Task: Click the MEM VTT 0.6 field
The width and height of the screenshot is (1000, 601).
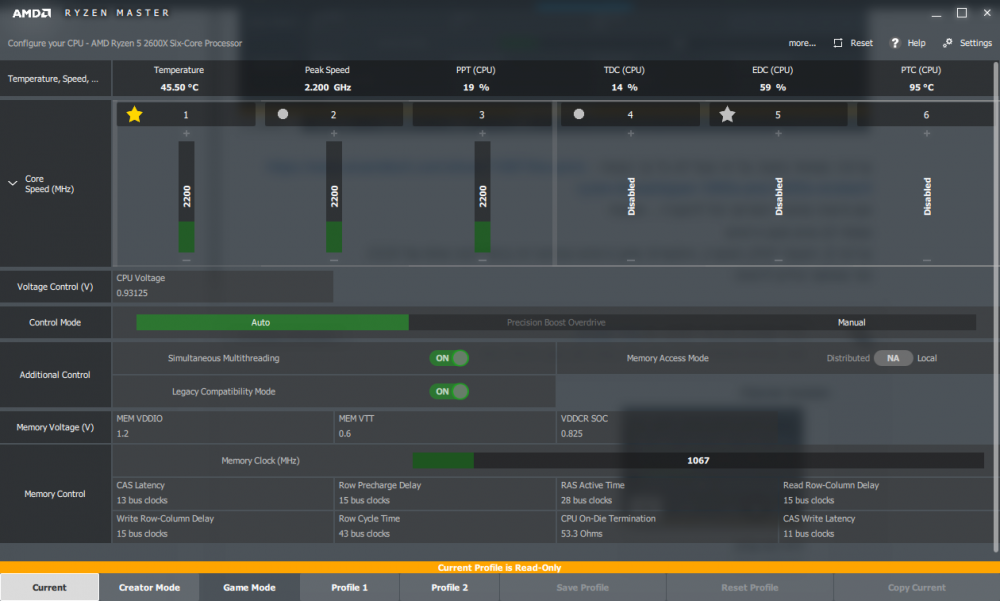Action: [x=445, y=426]
